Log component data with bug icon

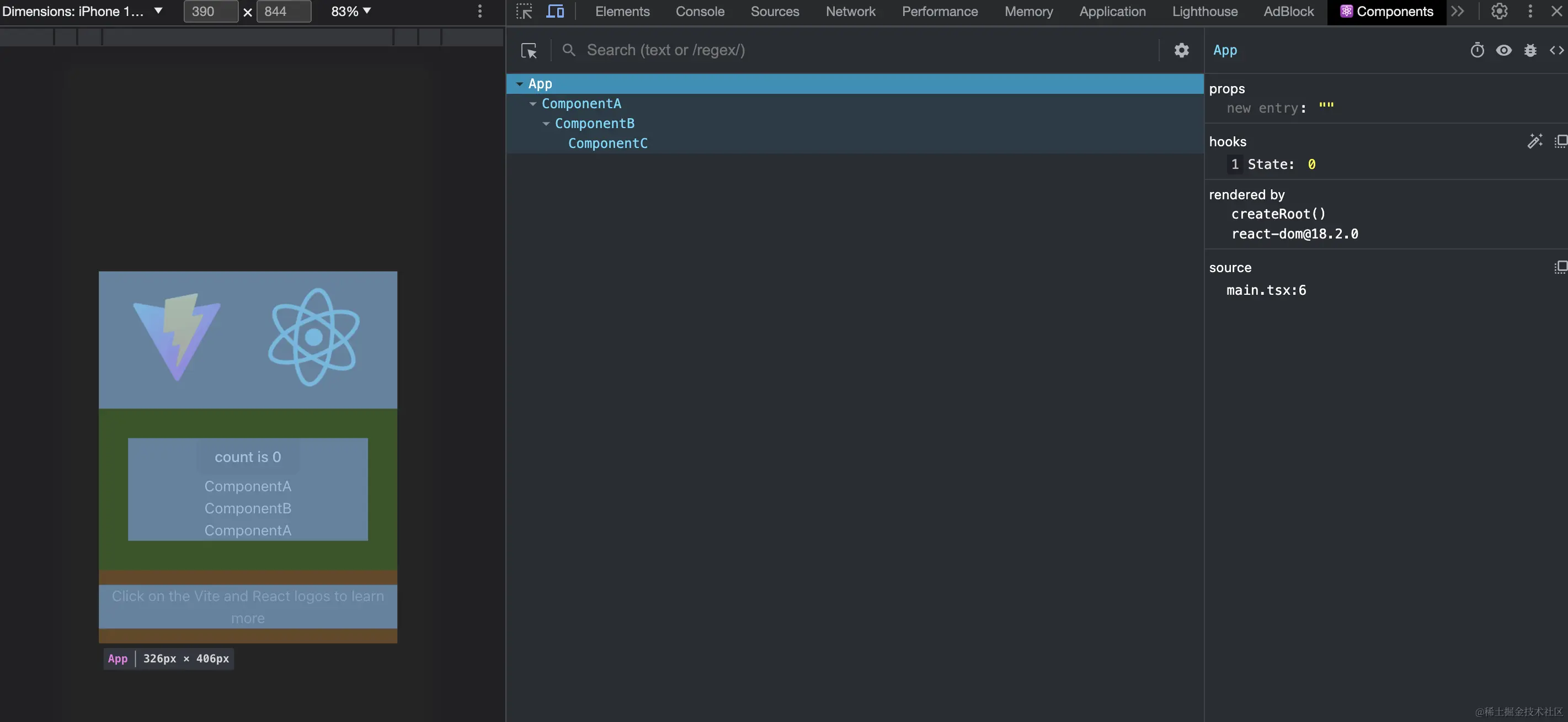(1530, 50)
